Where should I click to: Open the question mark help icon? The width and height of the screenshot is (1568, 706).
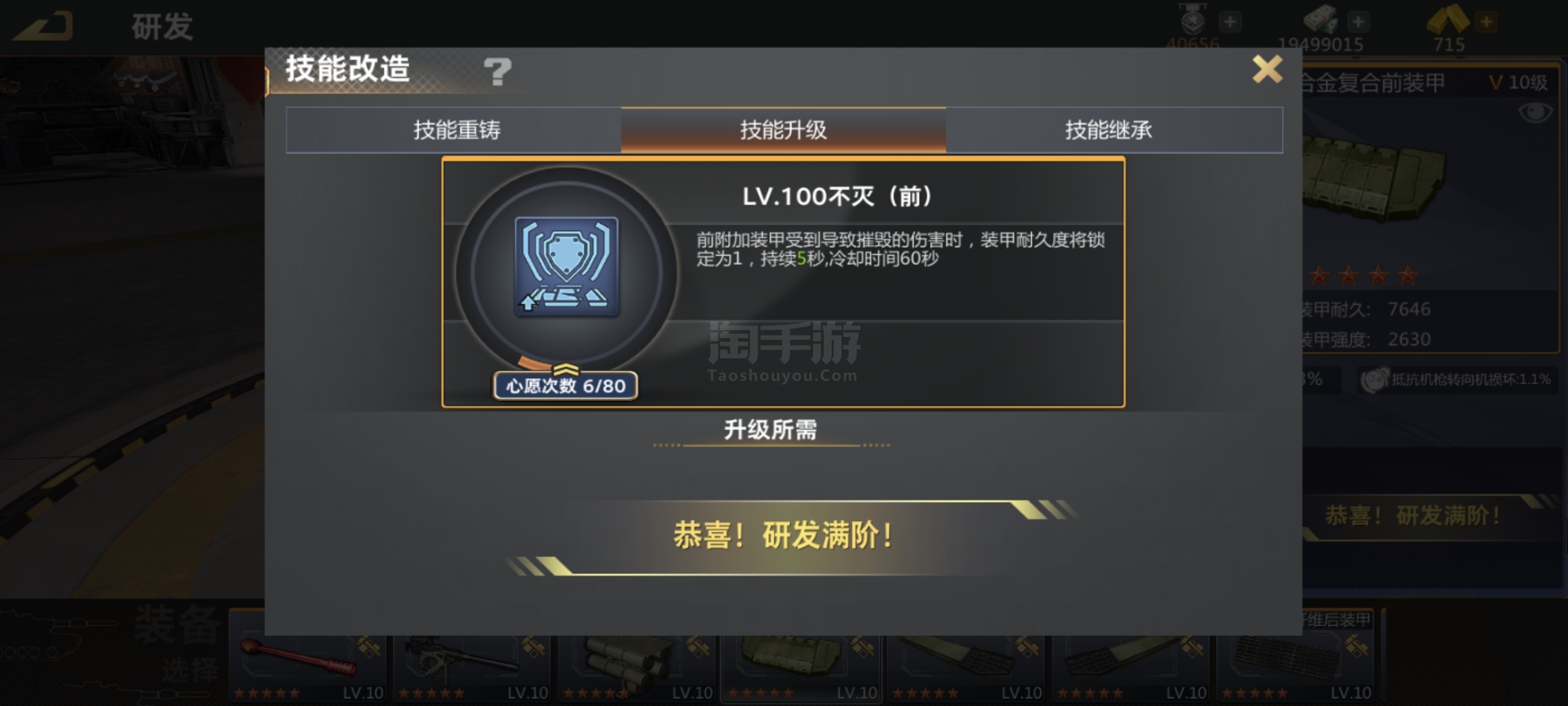coord(497,72)
